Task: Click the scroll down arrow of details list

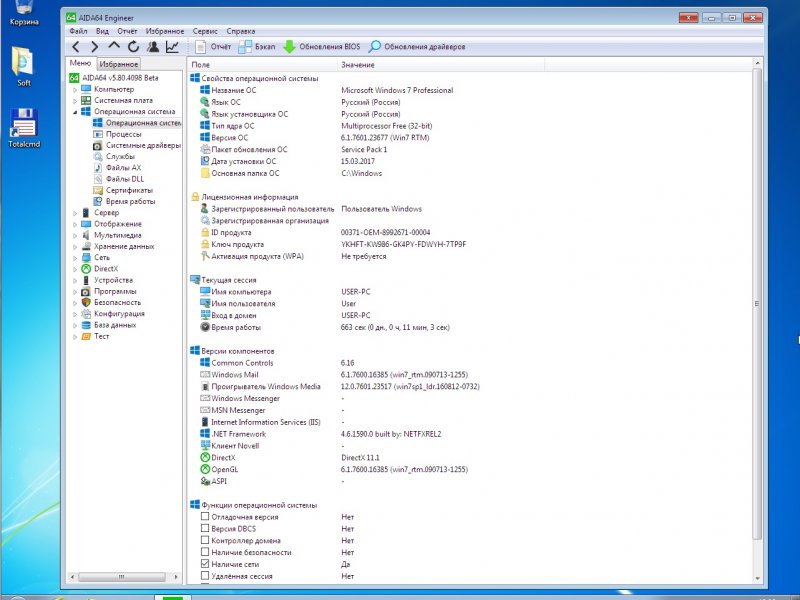Action: coord(757,579)
